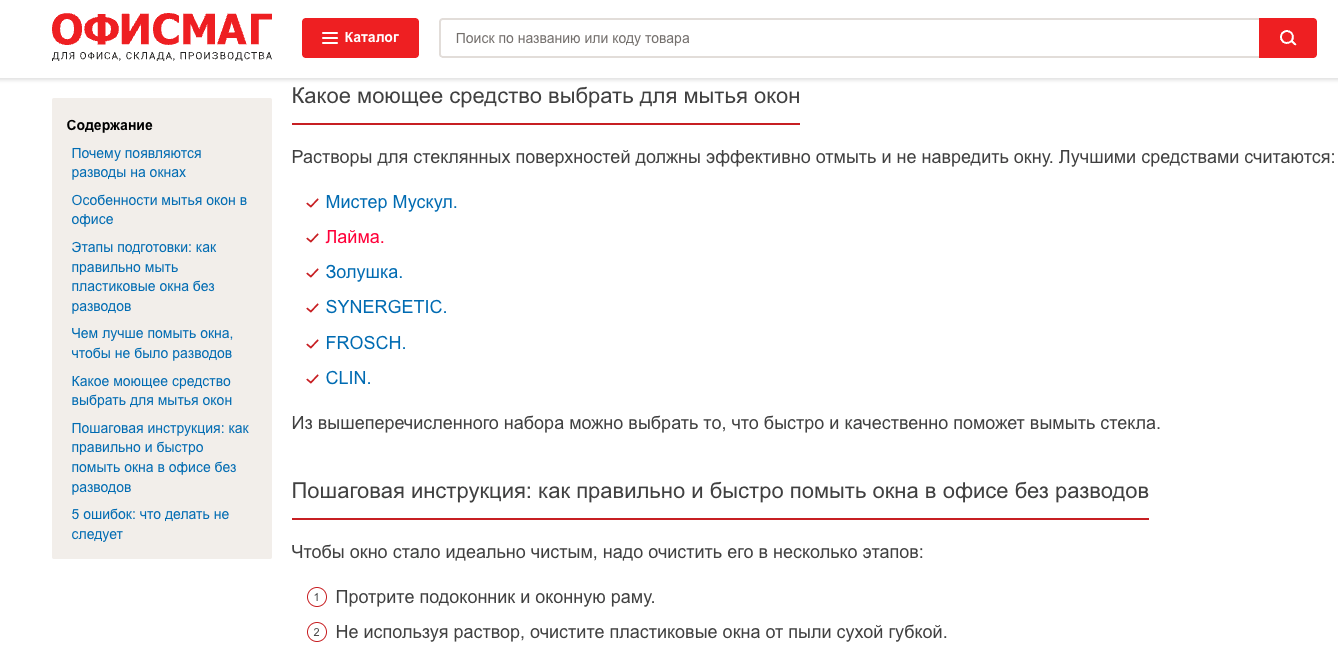The width and height of the screenshot is (1338, 656).
Task: Click the circled number 1 step marker
Action: pyautogui.click(x=317, y=598)
